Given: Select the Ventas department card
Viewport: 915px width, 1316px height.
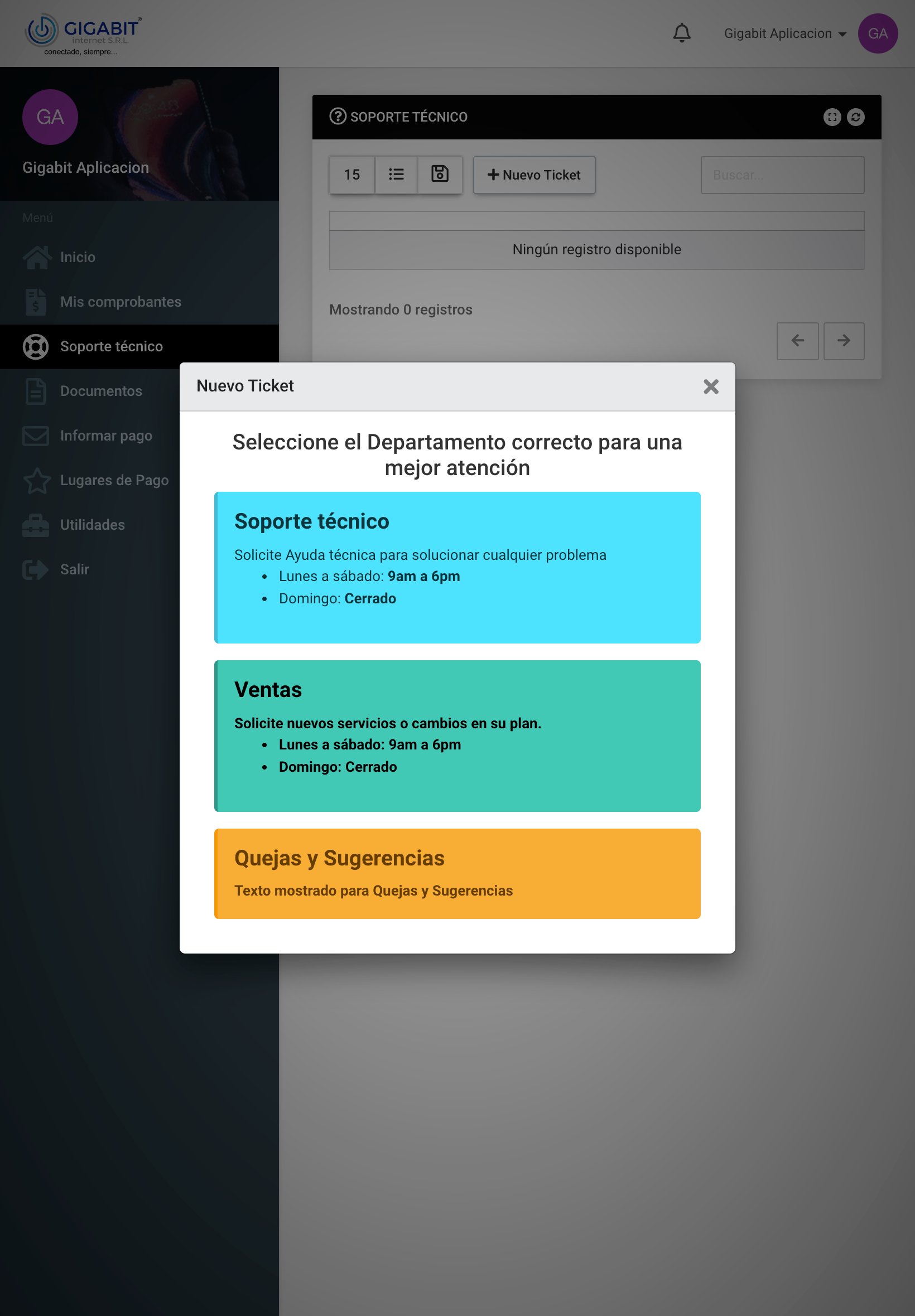Looking at the screenshot, I should click(457, 736).
